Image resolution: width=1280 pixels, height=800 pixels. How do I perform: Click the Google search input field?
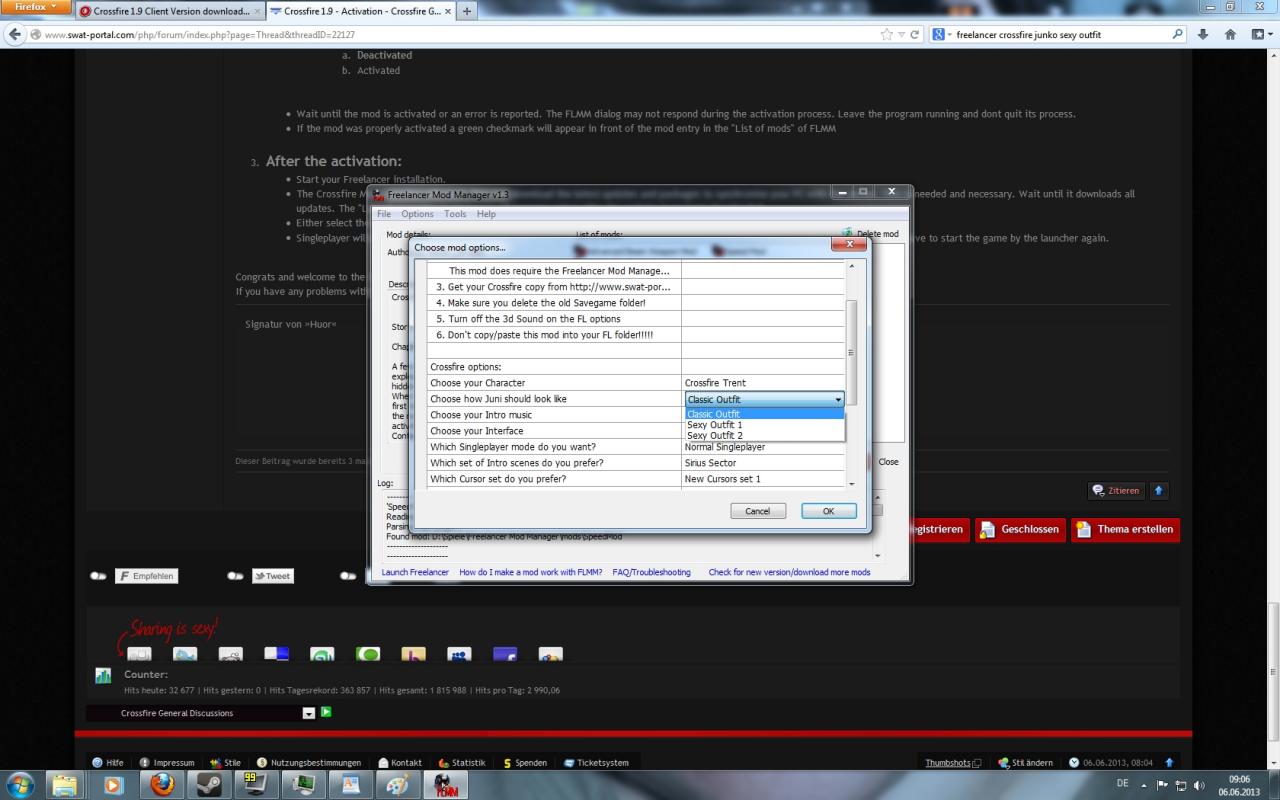[1062, 34]
